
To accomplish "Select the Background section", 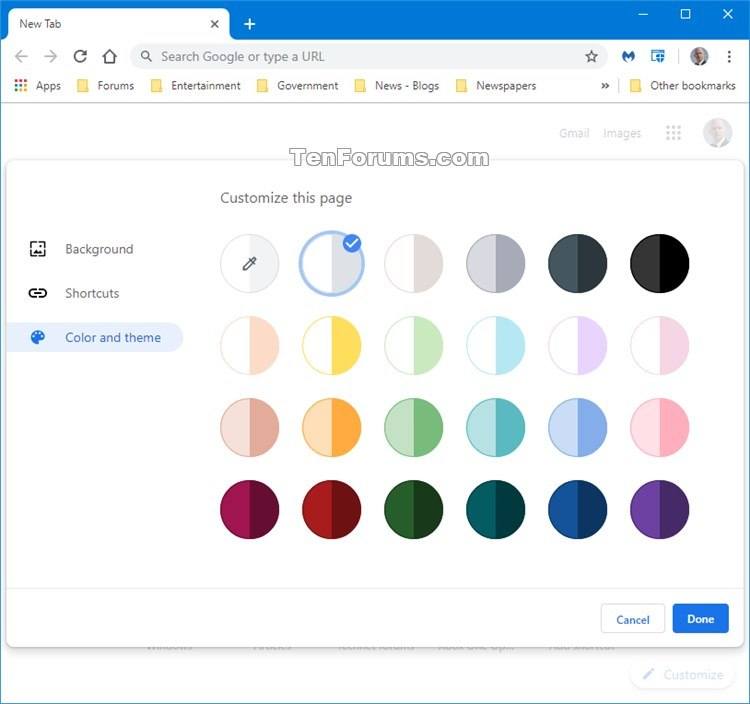I will click(x=94, y=249).
